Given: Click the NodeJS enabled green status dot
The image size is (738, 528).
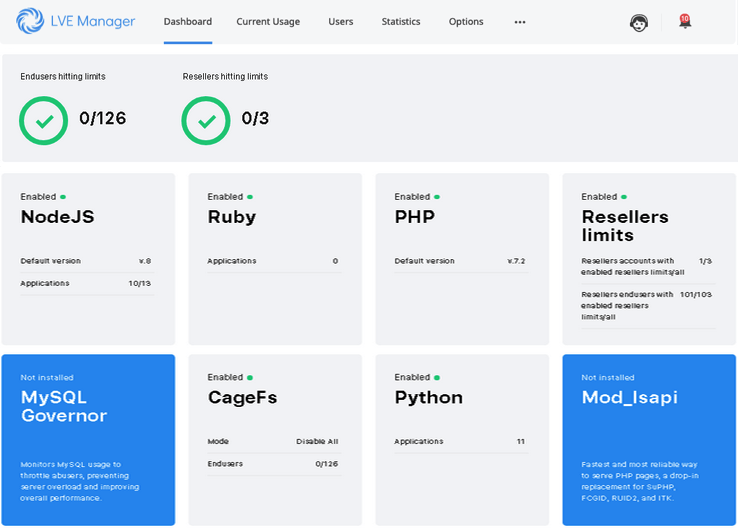Looking at the screenshot, I should [63, 197].
